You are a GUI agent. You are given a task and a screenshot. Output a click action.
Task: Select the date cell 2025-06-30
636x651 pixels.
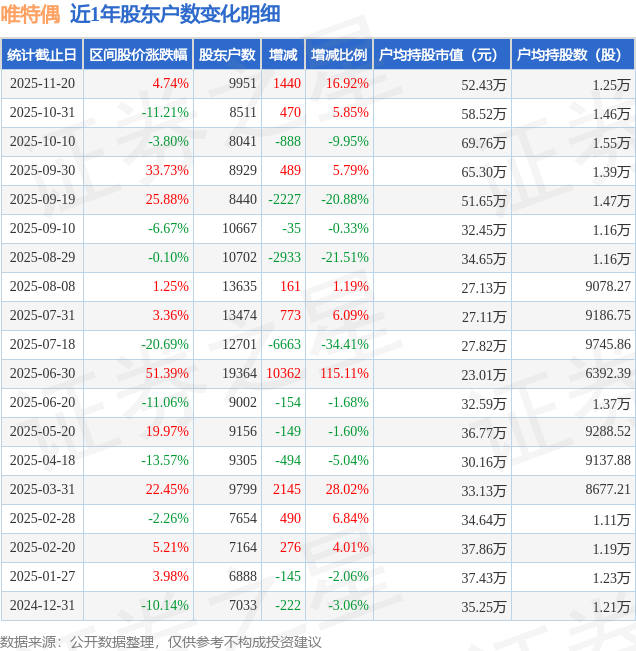(x=42, y=373)
